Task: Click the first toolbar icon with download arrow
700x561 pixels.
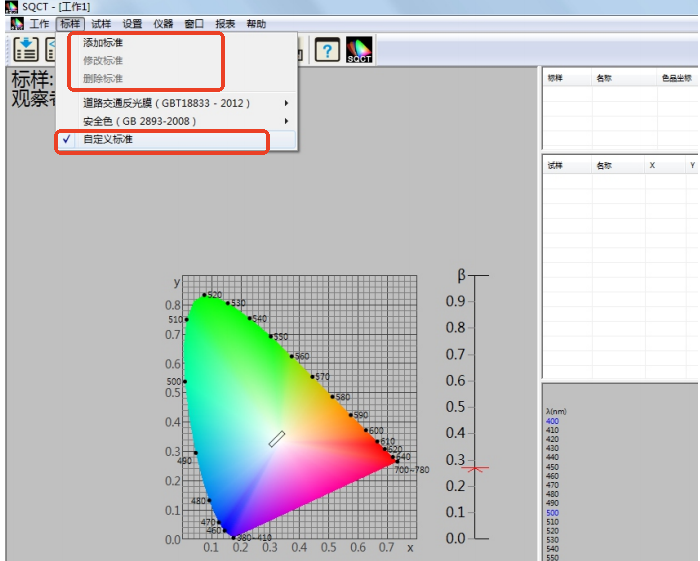Action: [25, 49]
